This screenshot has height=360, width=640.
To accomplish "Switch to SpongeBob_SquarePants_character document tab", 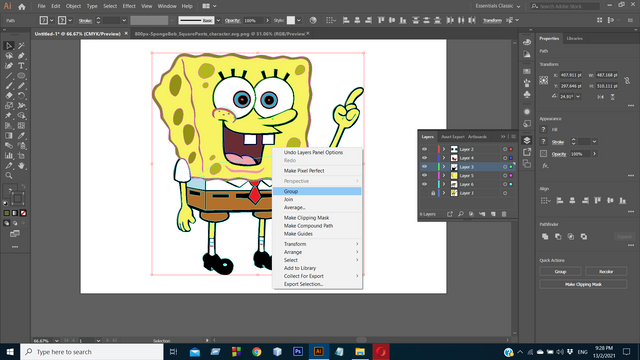I will pyautogui.click(x=220, y=34).
